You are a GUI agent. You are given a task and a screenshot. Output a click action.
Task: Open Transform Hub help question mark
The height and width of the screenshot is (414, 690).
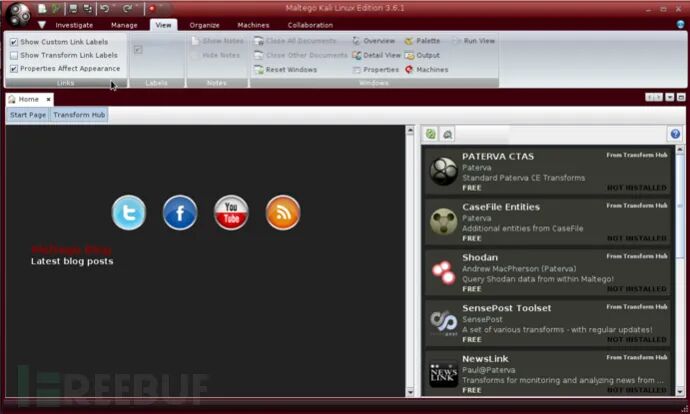pos(675,134)
